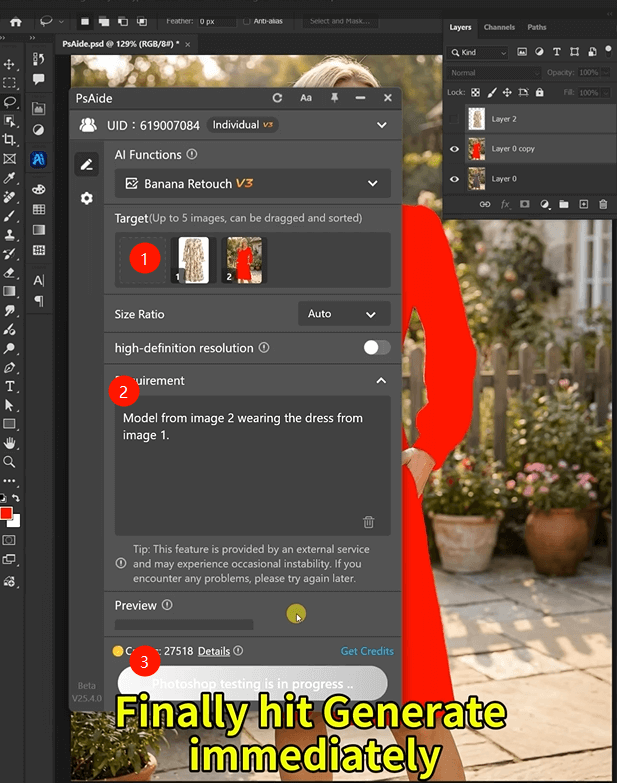Click Select and Mask button
617x783 pixels.
(340, 21)
